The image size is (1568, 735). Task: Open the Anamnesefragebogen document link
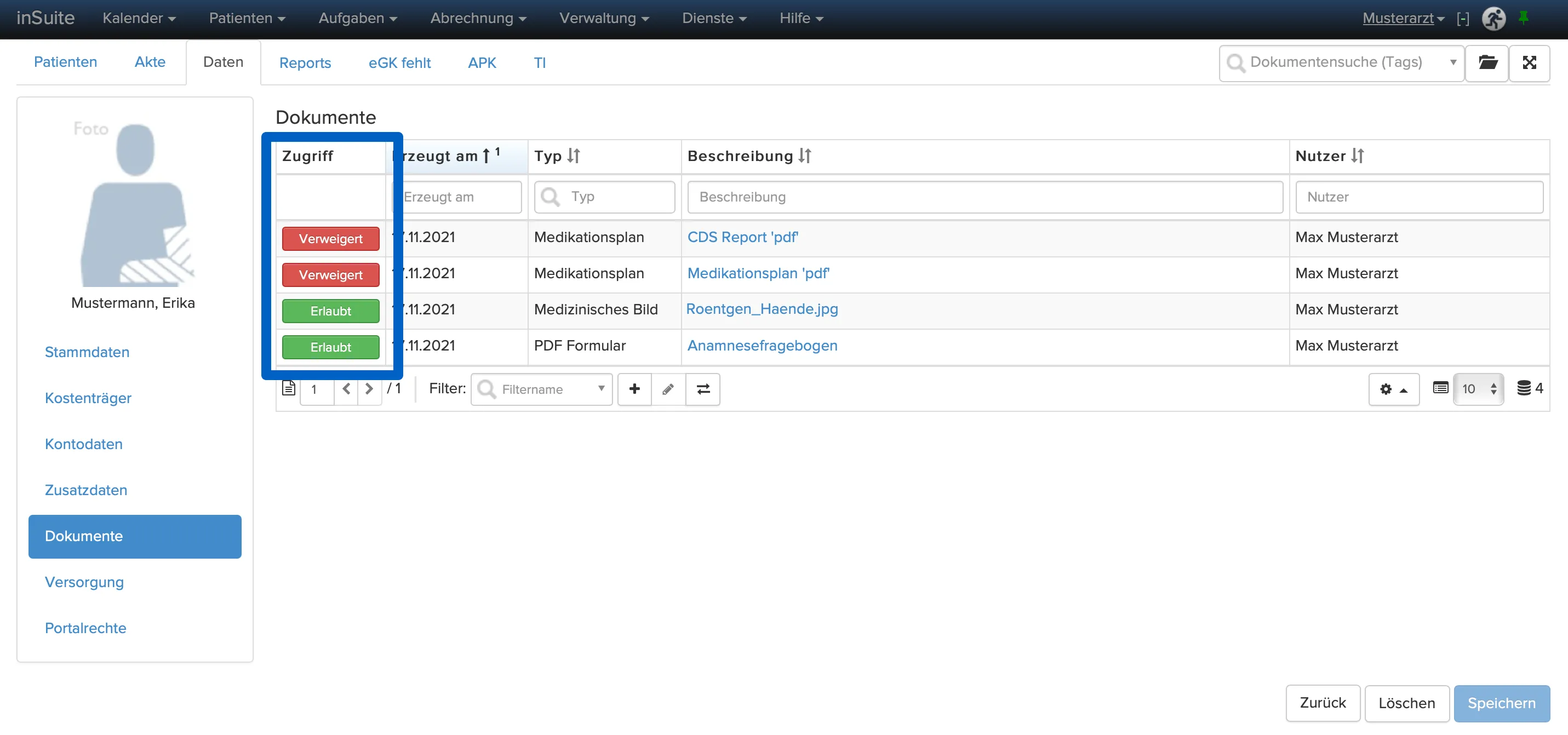762,346
